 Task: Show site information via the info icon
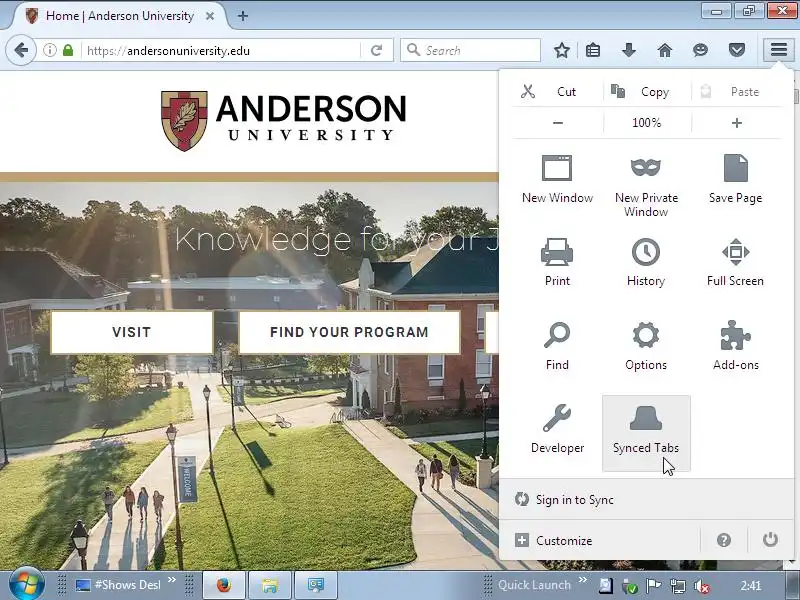[x=49, y=50]
